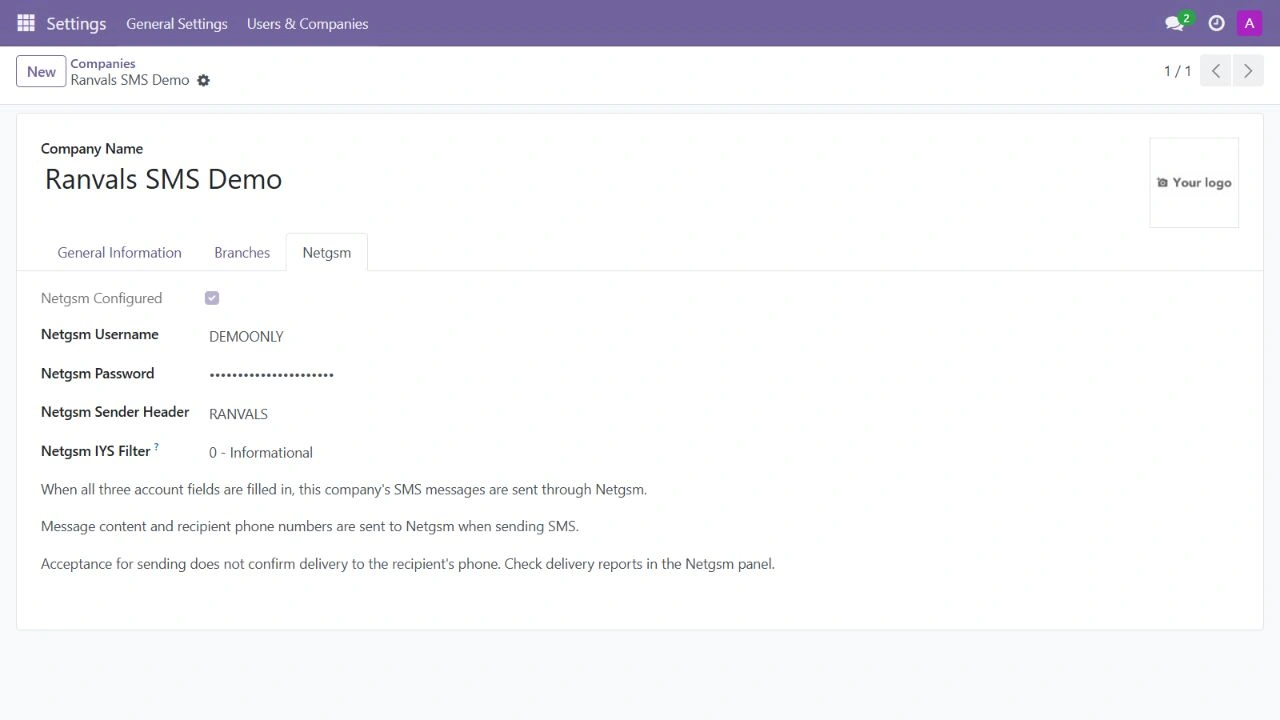The height and width of the screenshot is (720, 1280).
Task: Click the IYS Filter help tooltip
Action: [x=157, y=447]
